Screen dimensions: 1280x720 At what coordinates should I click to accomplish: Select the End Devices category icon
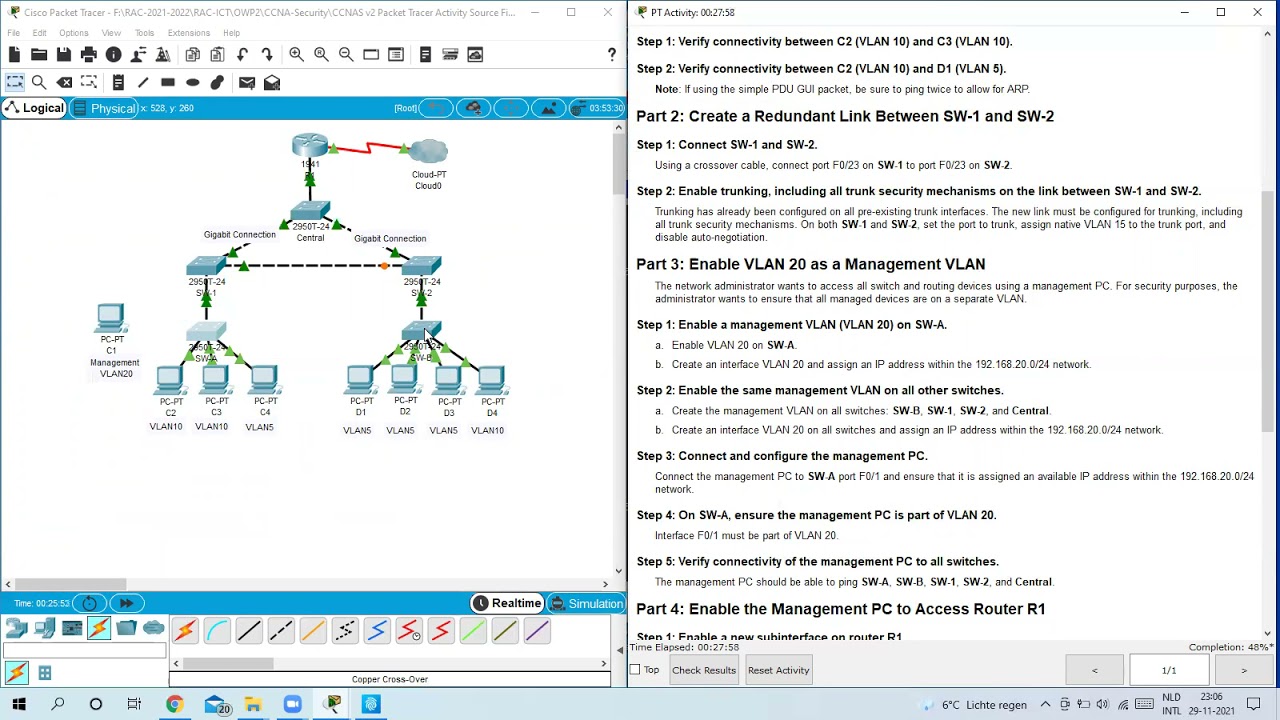point(44,628)
